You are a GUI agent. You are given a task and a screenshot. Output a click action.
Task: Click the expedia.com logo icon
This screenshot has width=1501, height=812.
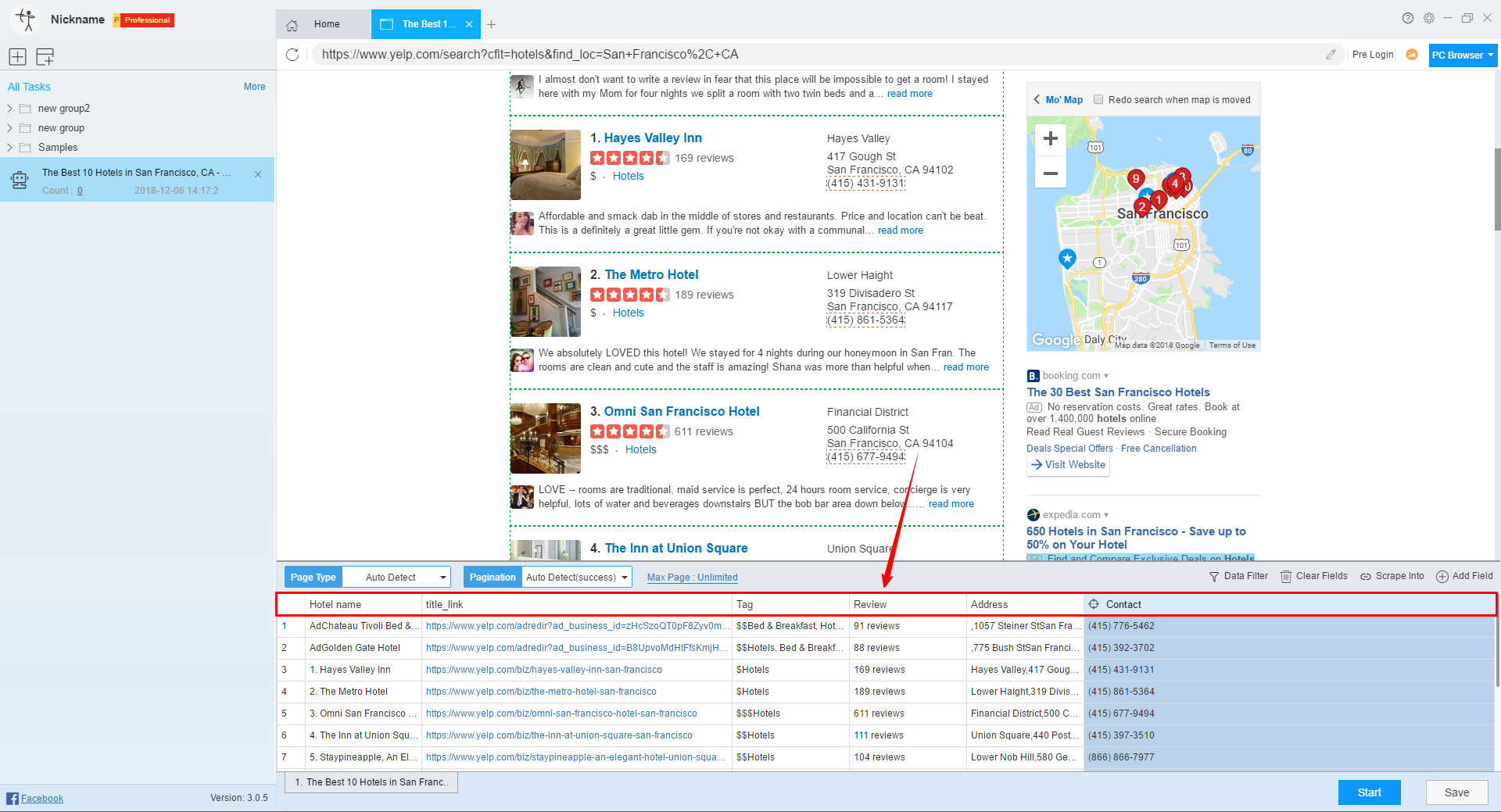click(1033, 515)
